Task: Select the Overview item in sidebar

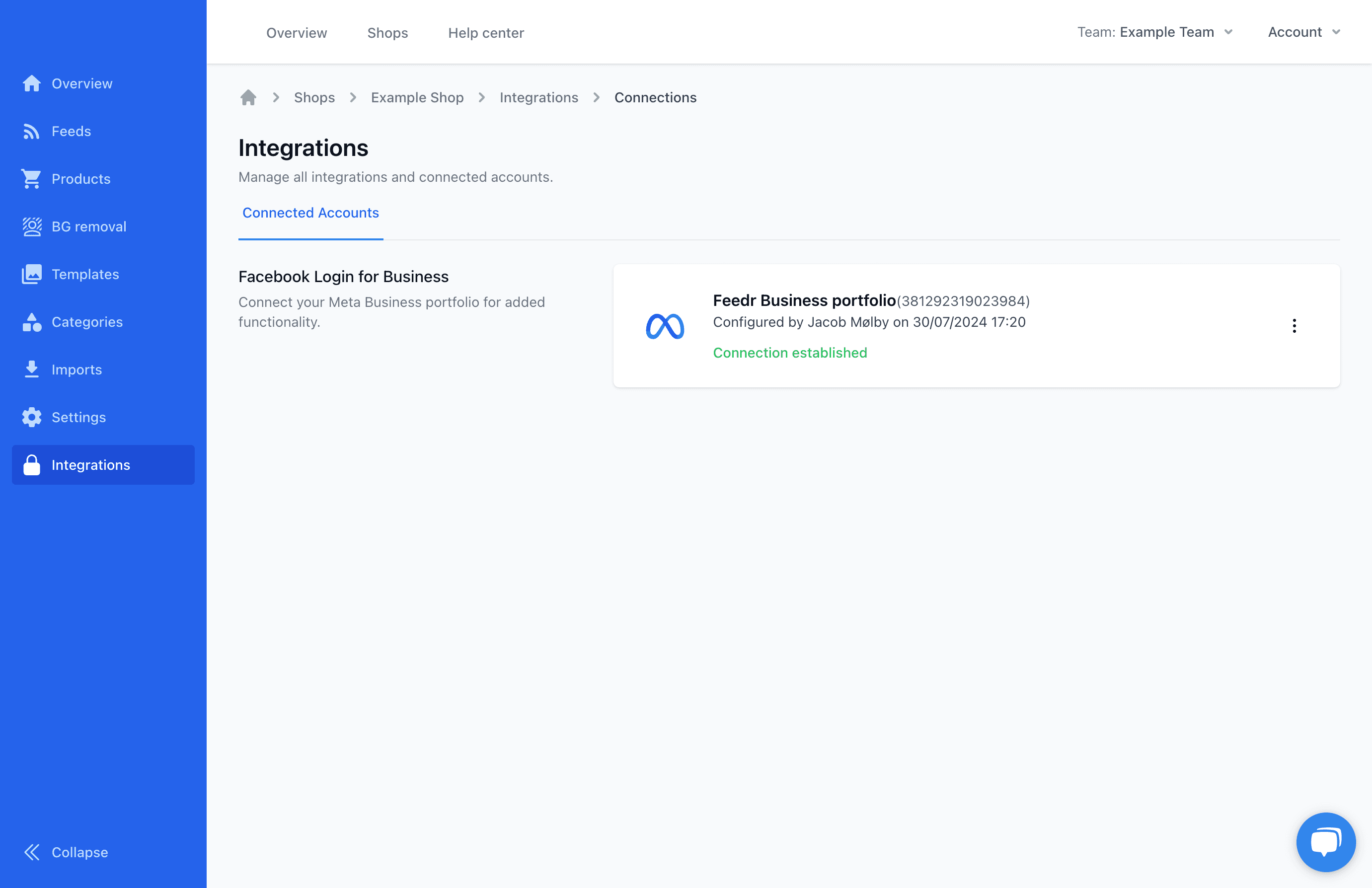Action: click(x=32, y=83)
